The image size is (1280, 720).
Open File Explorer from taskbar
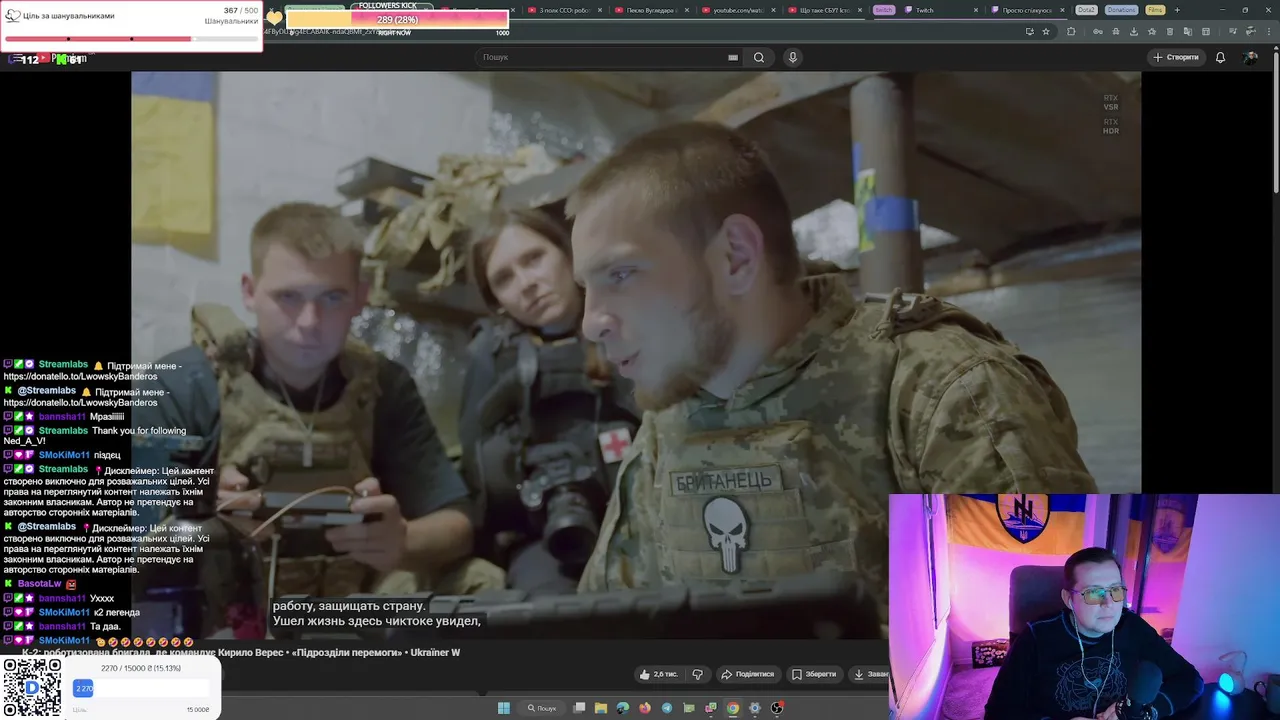[601, 708]
